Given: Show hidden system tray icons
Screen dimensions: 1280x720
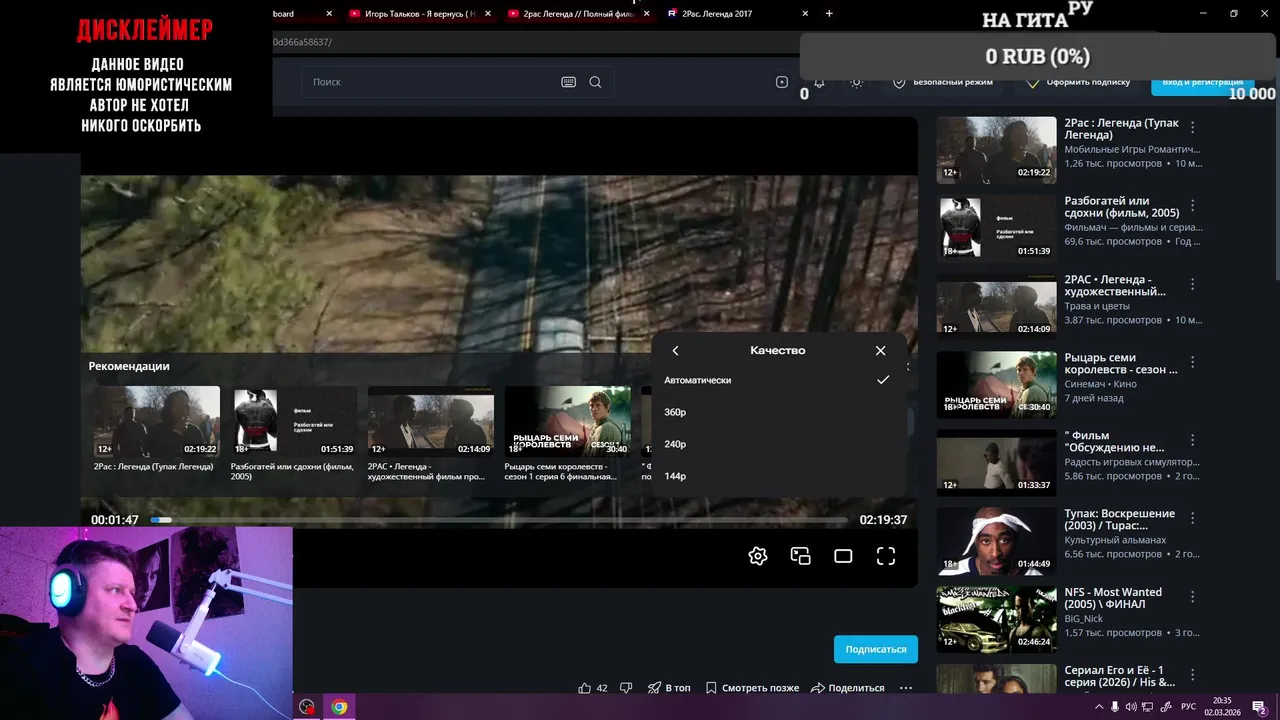Looking at the screenshot, I should pos(1099,707).
